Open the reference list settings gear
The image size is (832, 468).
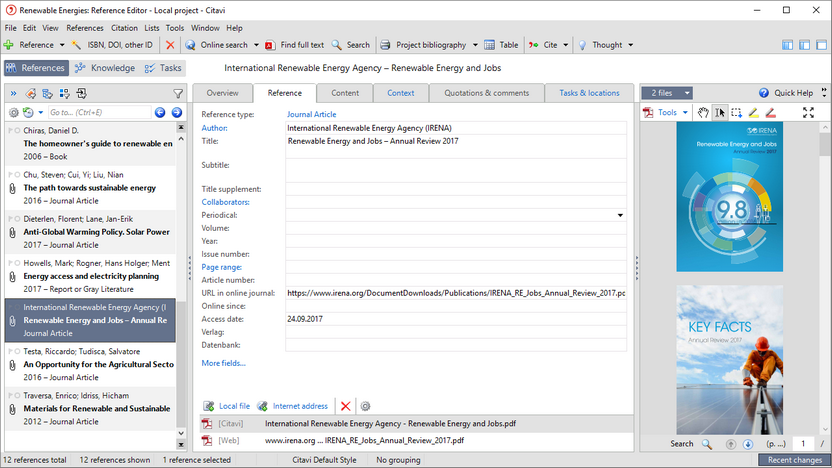click(x=14, y=112)
